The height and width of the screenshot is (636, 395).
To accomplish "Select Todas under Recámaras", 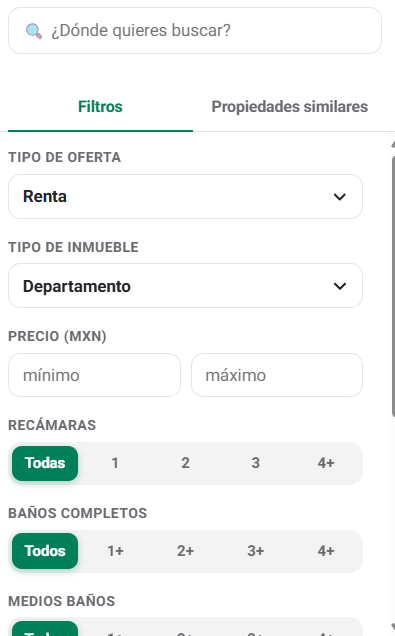I will click(x=45, y=463).
